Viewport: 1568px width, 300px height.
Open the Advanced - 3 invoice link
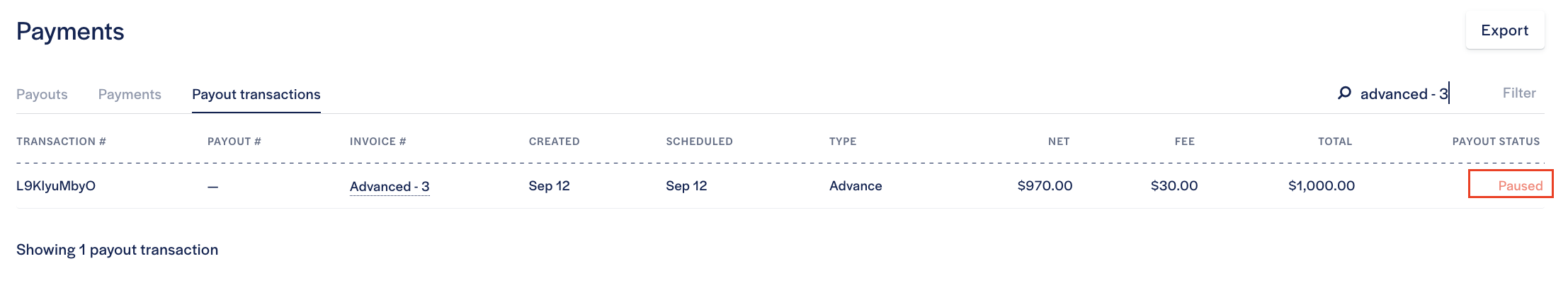point(390,187)
